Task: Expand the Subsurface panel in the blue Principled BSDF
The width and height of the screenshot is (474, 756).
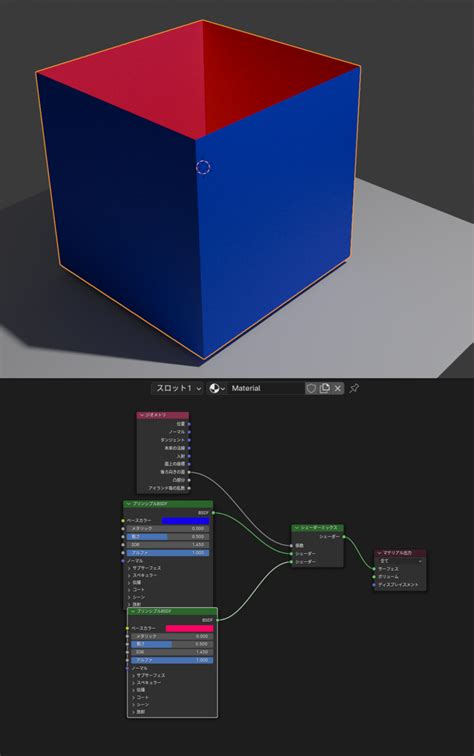Action: click(145, 568)
